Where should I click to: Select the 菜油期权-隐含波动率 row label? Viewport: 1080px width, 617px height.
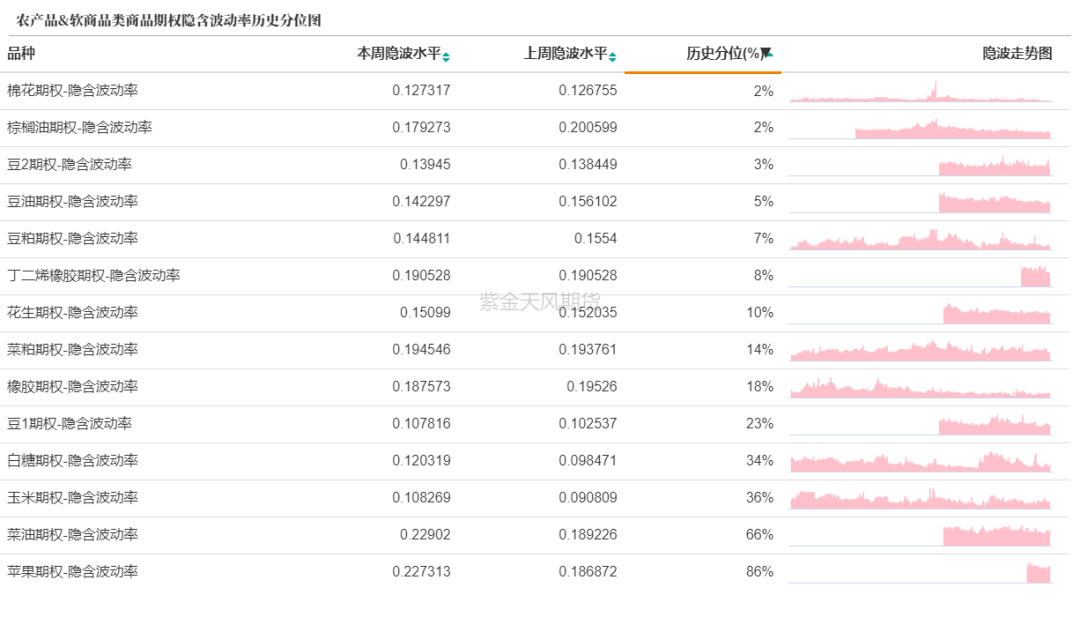tap(72, 534)
